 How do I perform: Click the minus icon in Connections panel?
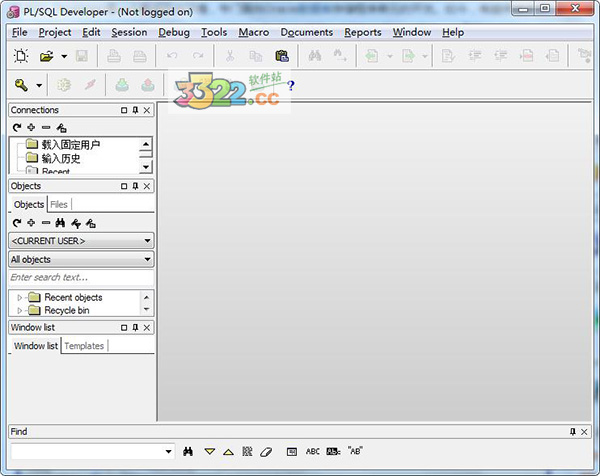coord(46,127)
